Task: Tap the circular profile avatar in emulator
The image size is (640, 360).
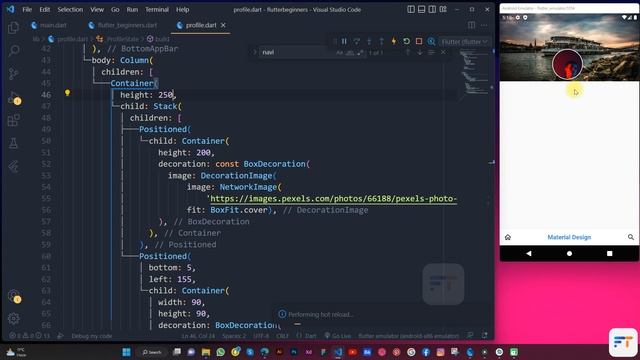Action: (x=567, y=64)
